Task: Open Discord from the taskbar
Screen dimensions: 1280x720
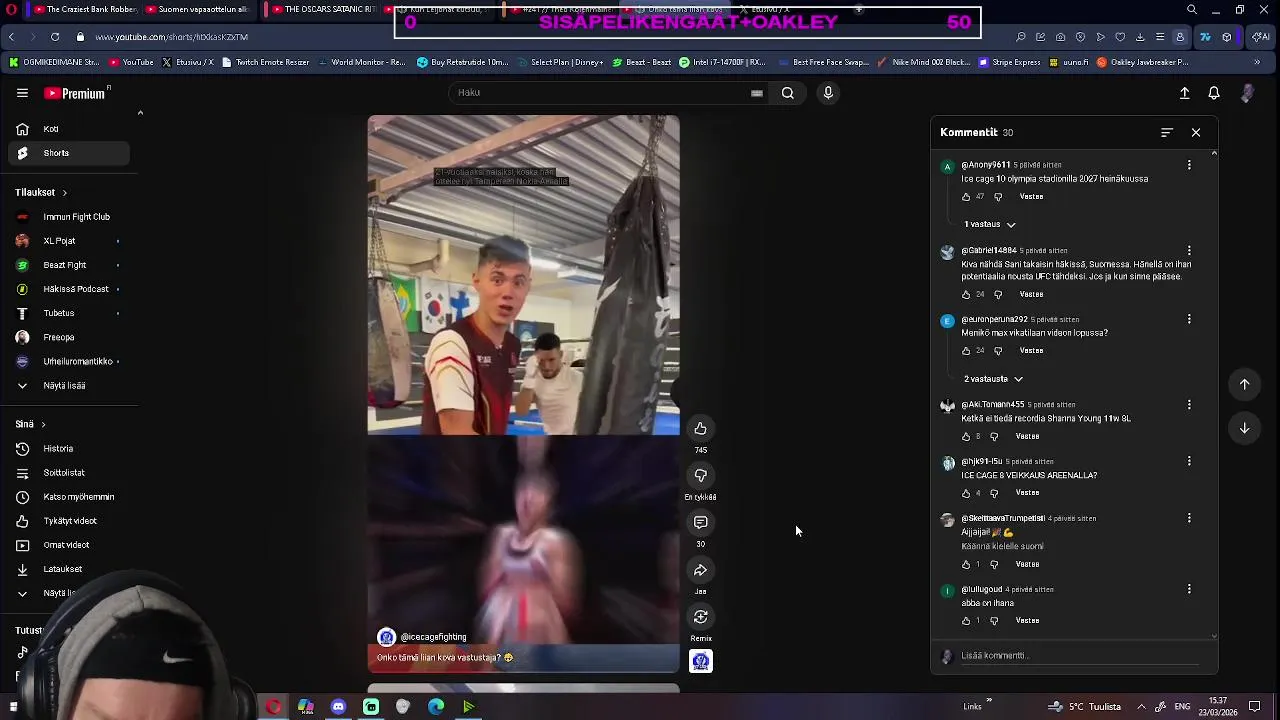Action: pos(338,707)
